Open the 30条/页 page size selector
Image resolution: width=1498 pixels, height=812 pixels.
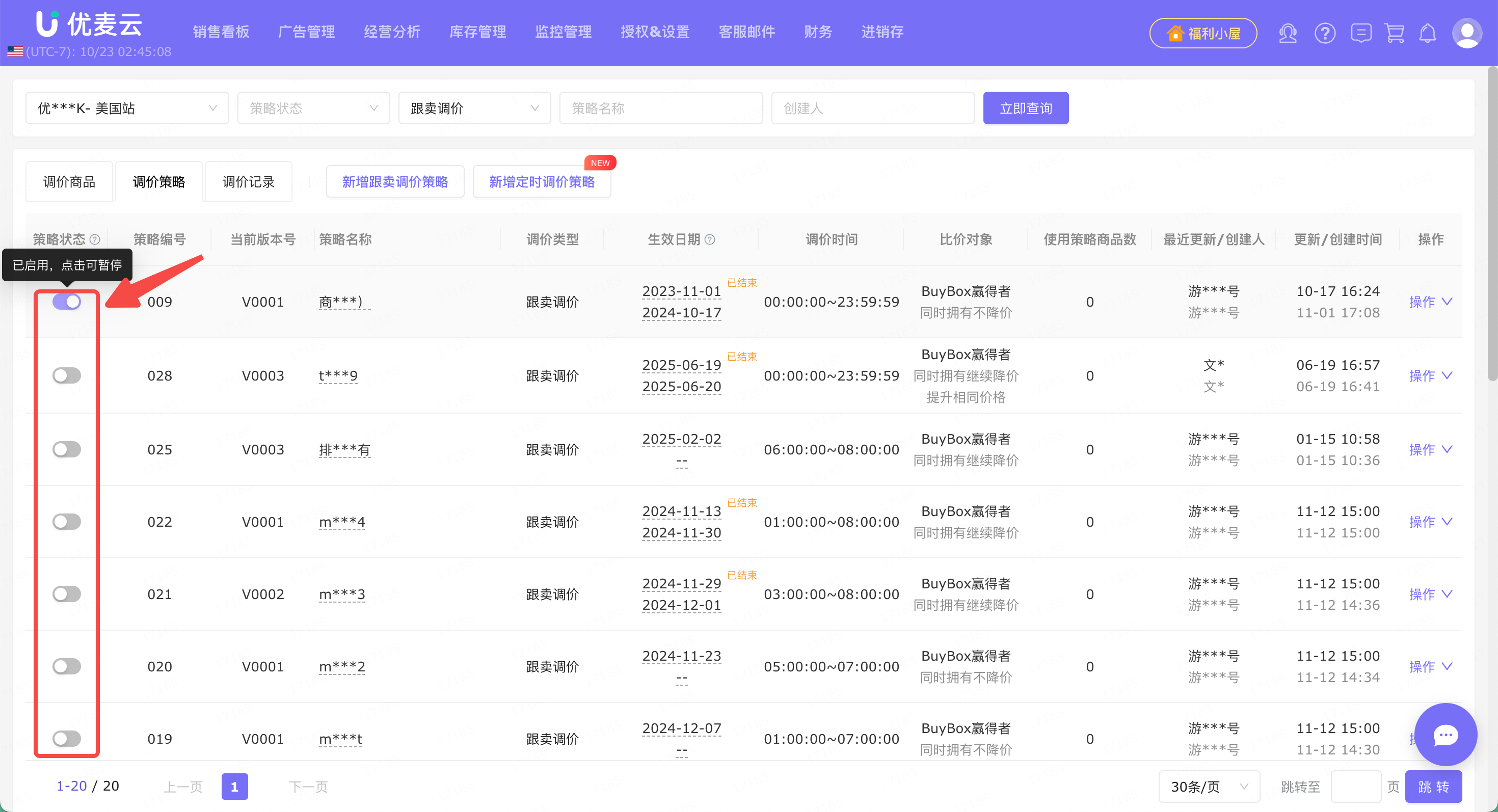pos(1209,787)
